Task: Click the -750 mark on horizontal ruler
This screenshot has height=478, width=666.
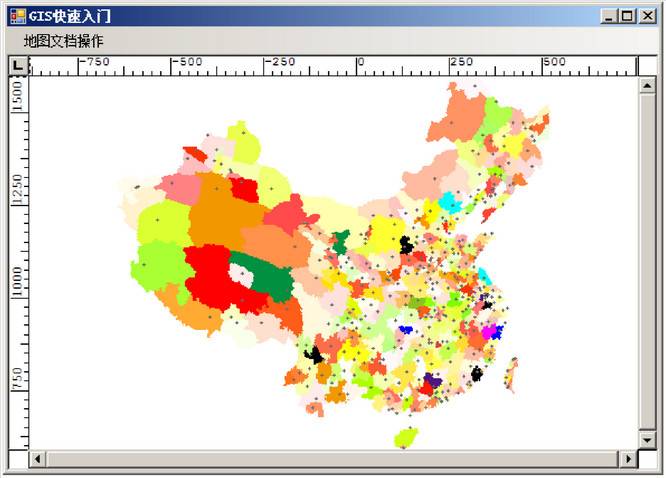Action: (94, 62)
